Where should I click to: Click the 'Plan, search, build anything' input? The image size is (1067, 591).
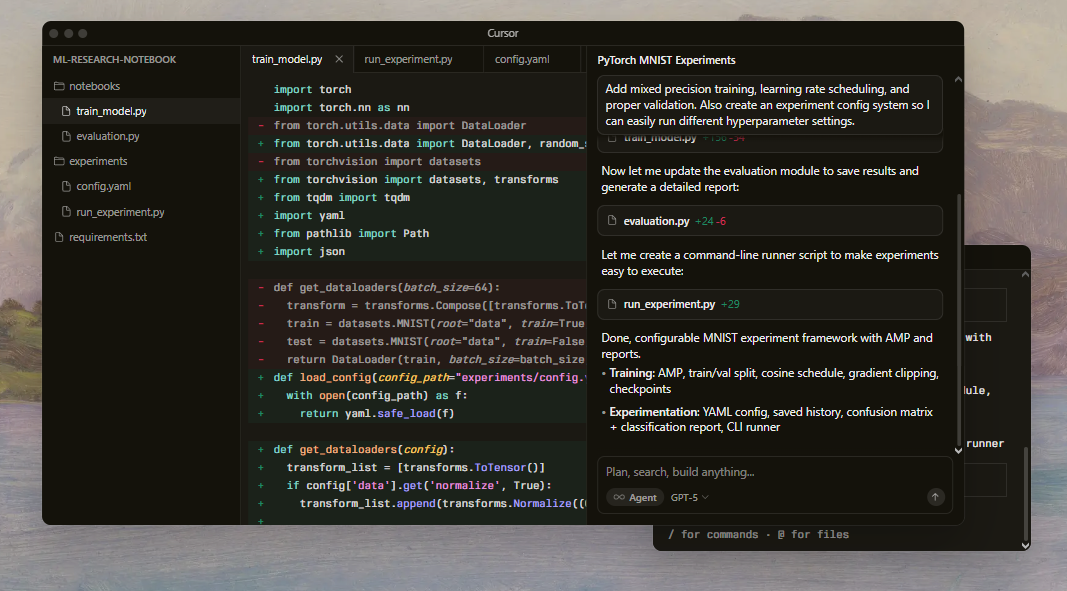[x=774, y=472]
